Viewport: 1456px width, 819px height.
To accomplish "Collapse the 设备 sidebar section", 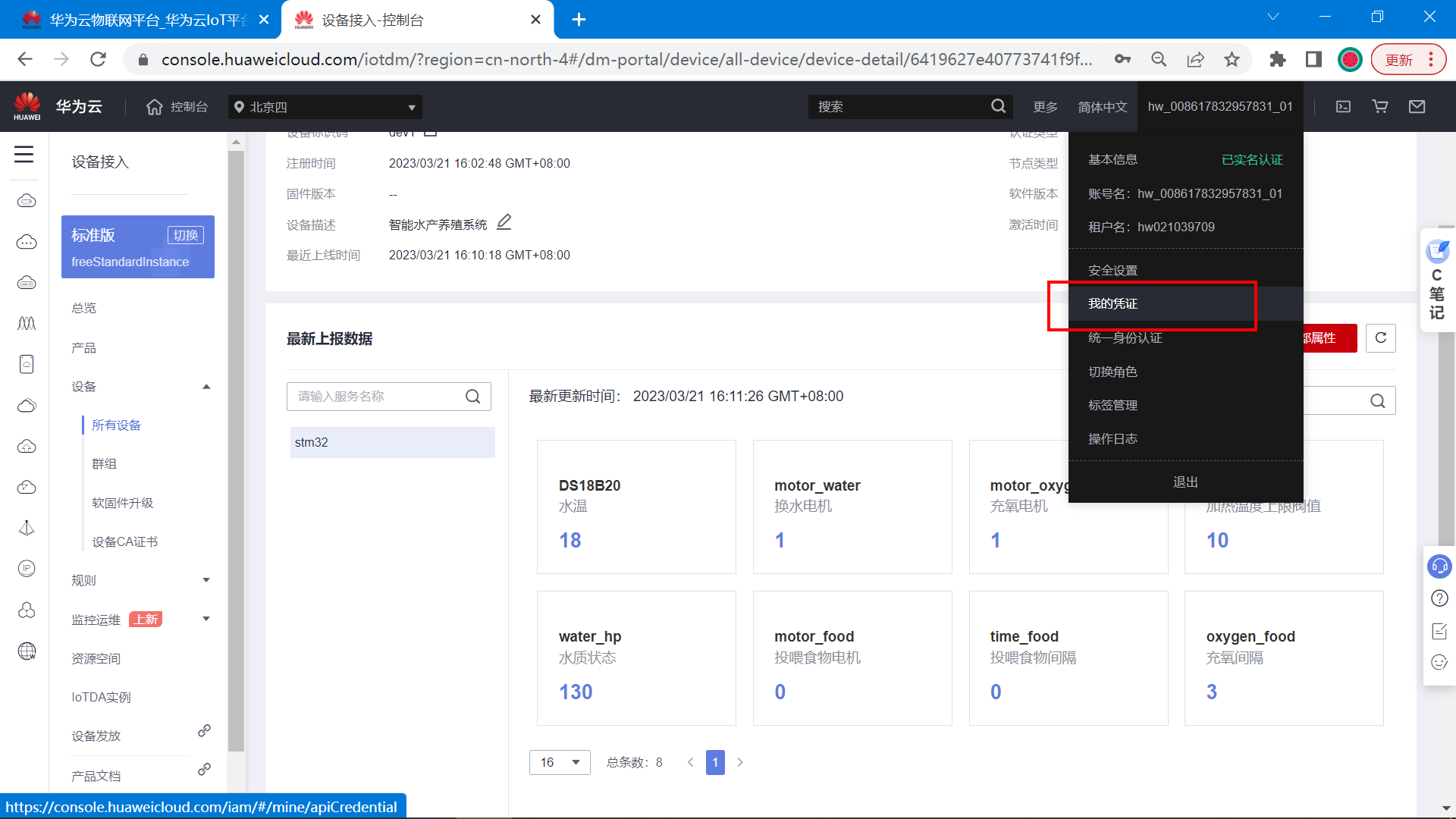I will coord(206,387).
